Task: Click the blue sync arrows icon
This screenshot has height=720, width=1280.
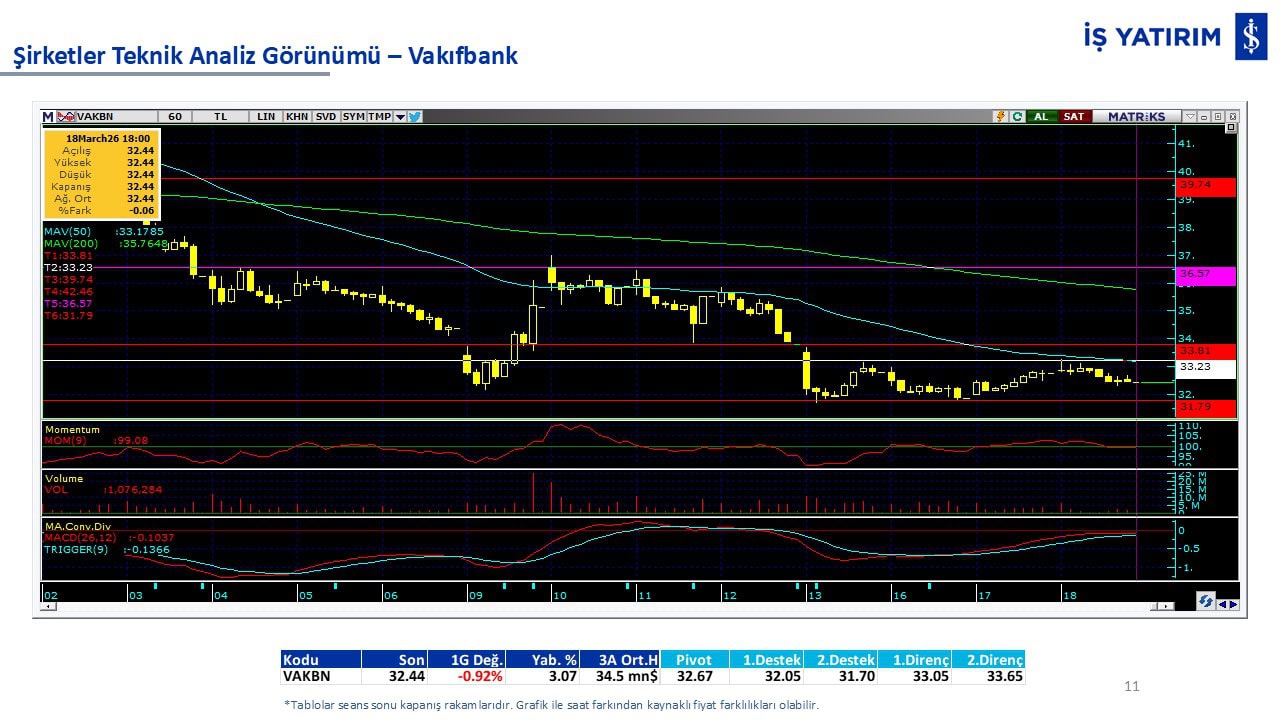Action: (1206, 601)
